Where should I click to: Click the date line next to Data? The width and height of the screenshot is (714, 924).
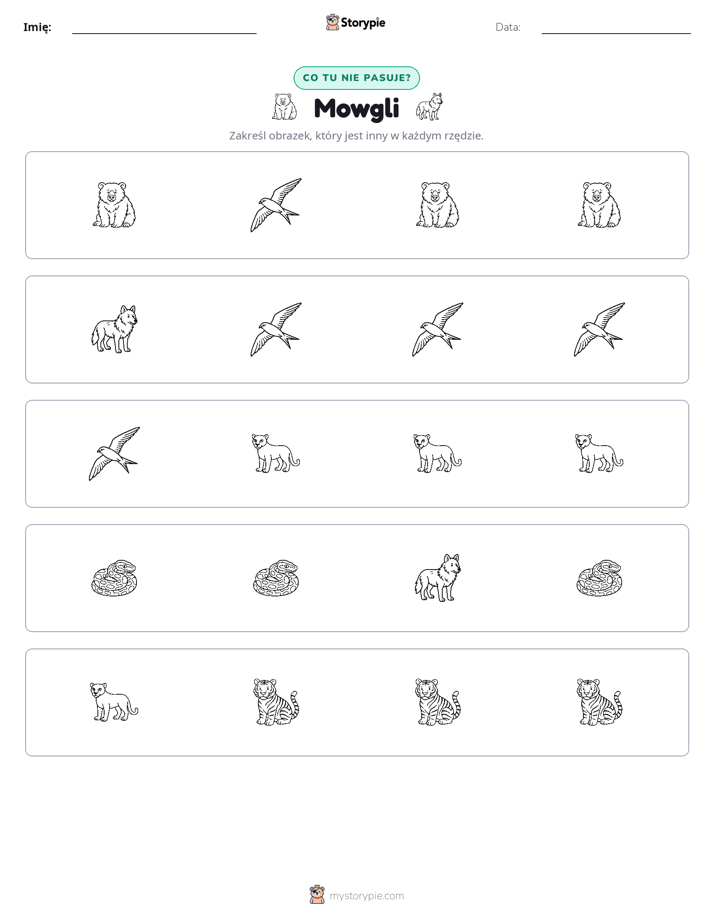(616, 29)
